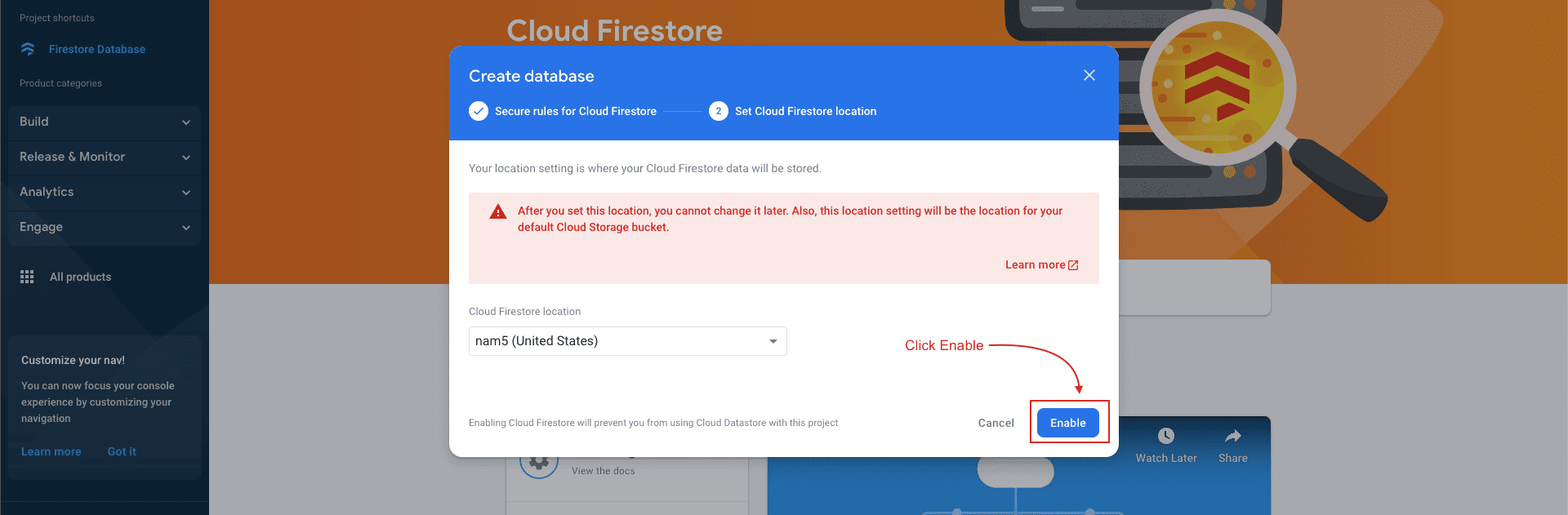Click the gear icon above View the docs
Screen dimensions: 1568x515
point(539,460)
